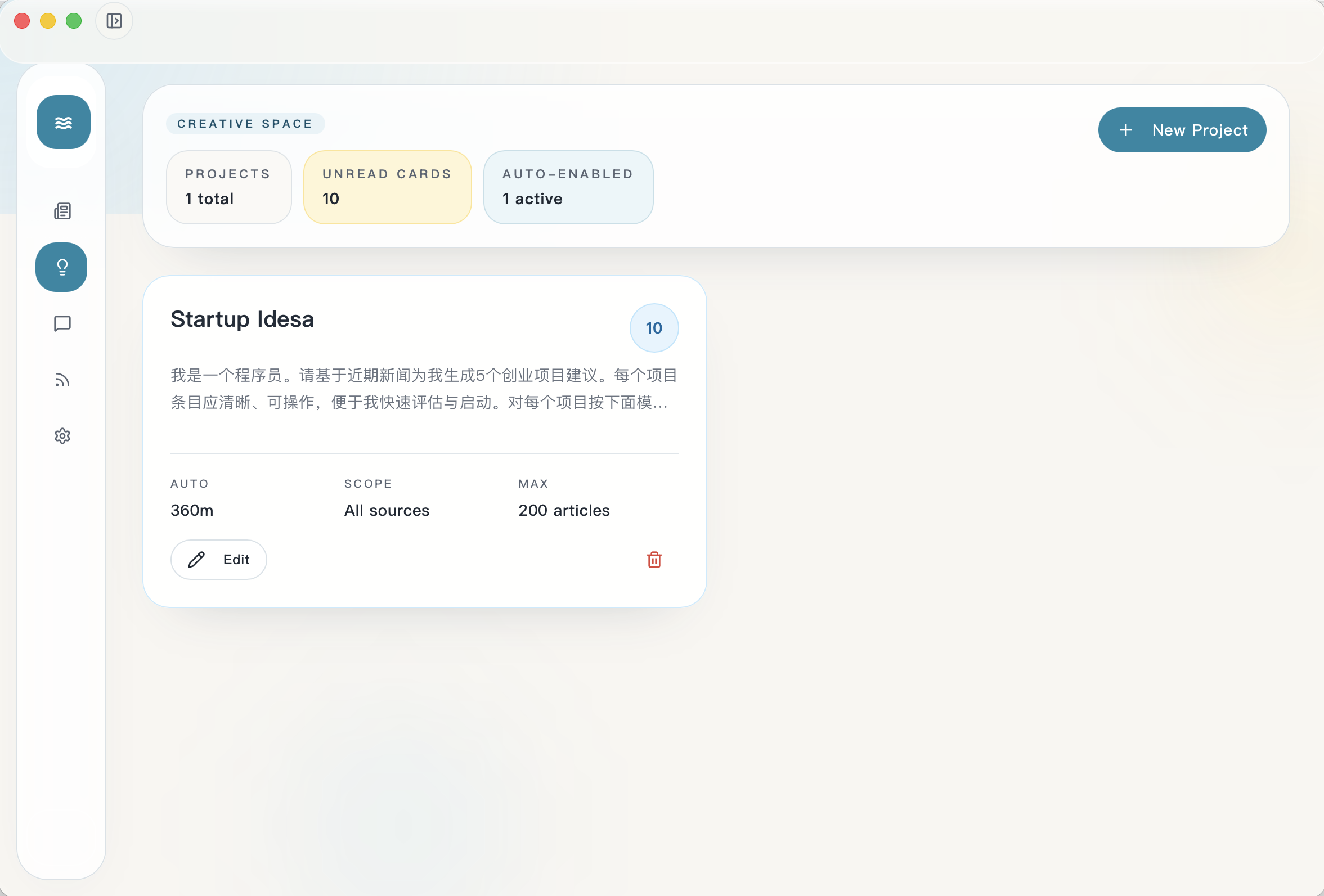
Task: Click the All sources scope value
Action: click(x=386, y=510)
